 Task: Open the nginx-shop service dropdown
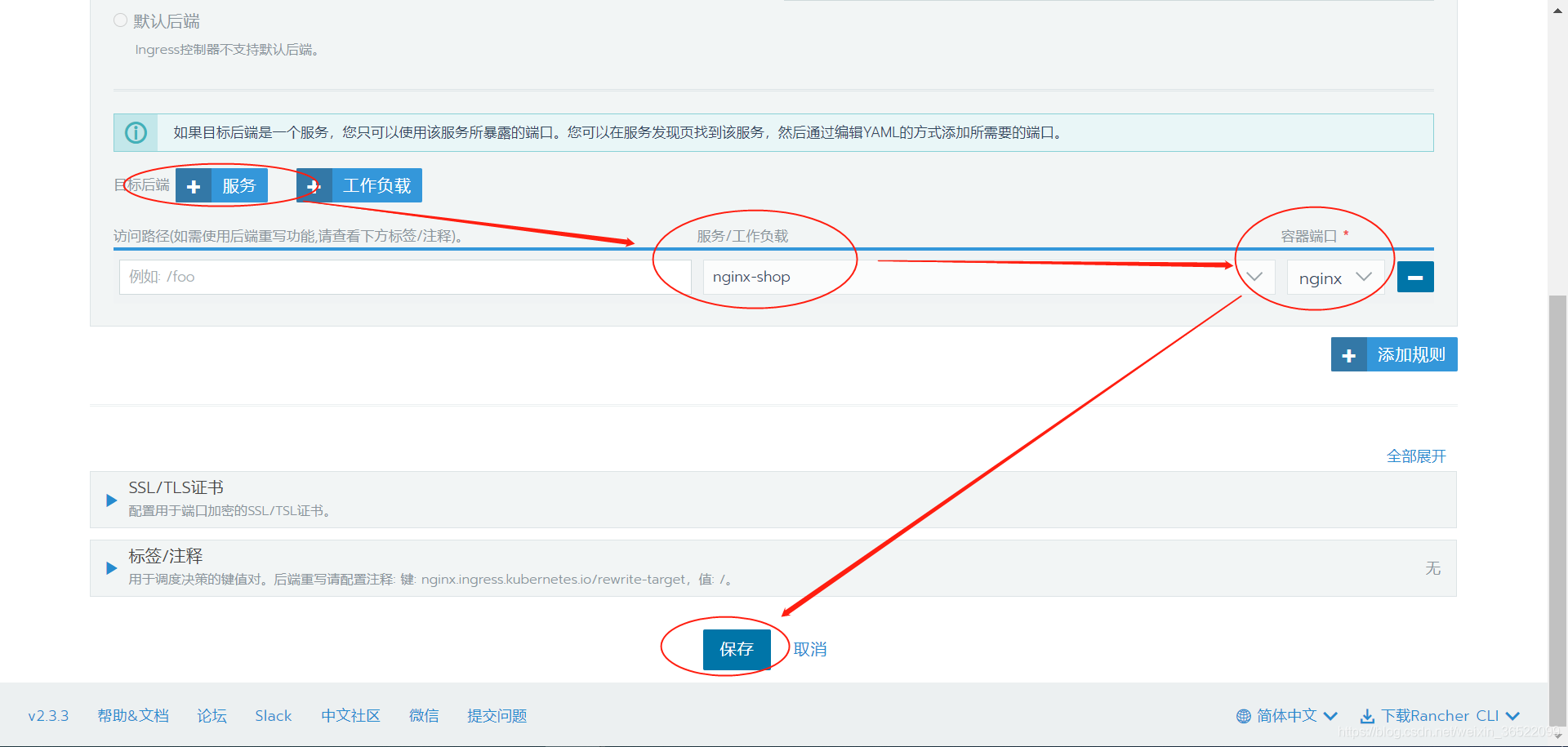988,277
